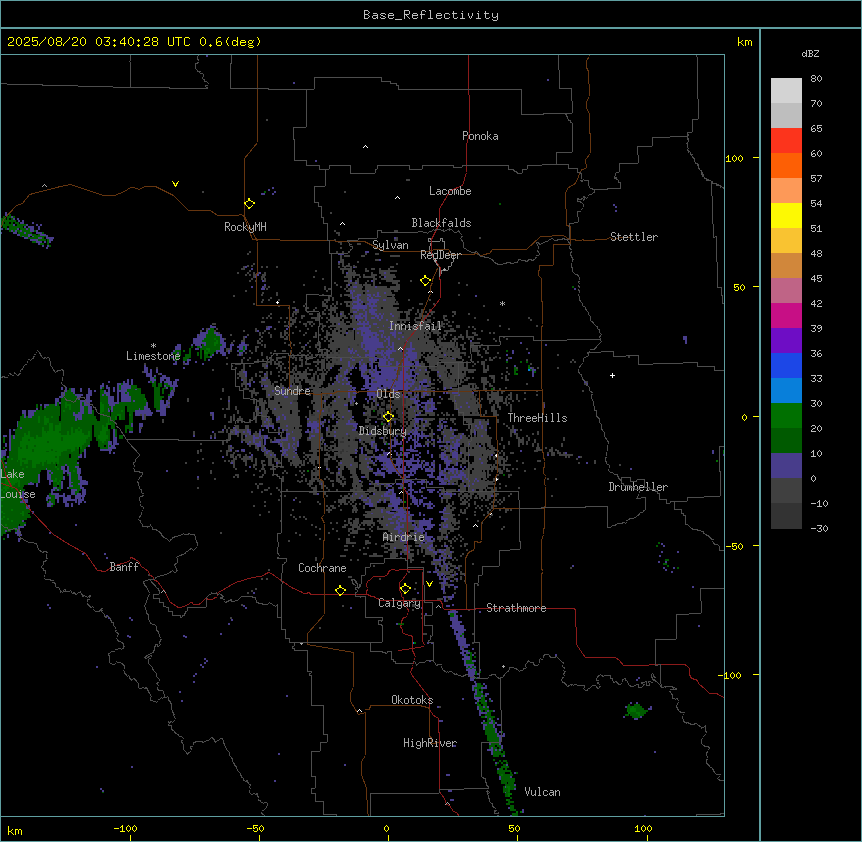Viewport: 862px width, 842px height.
Task: Choose the blue 33-36 dBZ legend swatch
Action: (786, 365)
